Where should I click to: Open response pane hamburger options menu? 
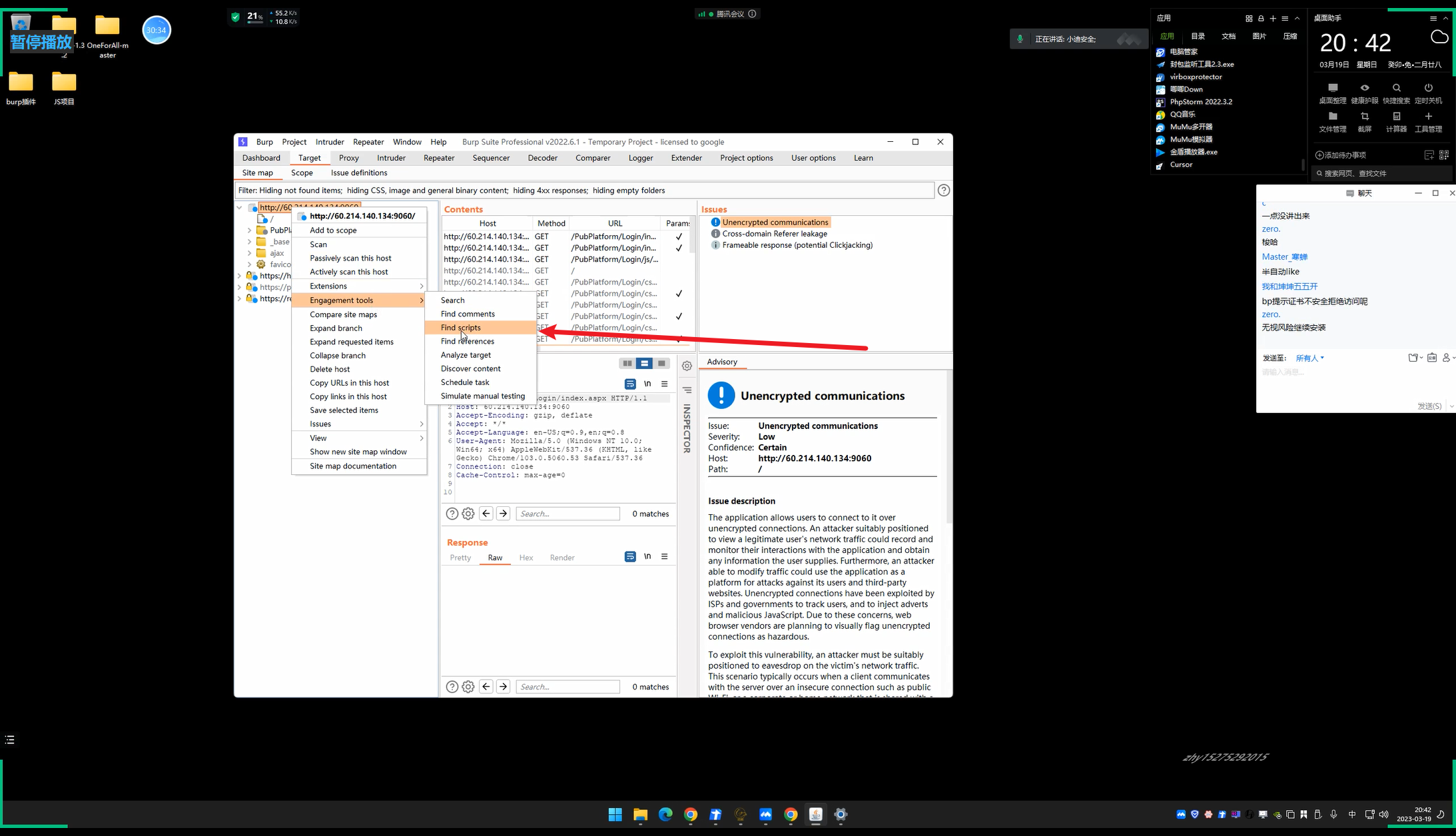click(664, 557)
